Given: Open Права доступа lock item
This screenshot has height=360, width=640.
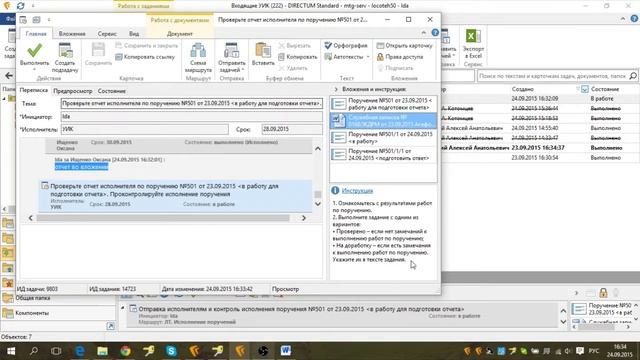Looking at the screenshot, I should 400,57.
